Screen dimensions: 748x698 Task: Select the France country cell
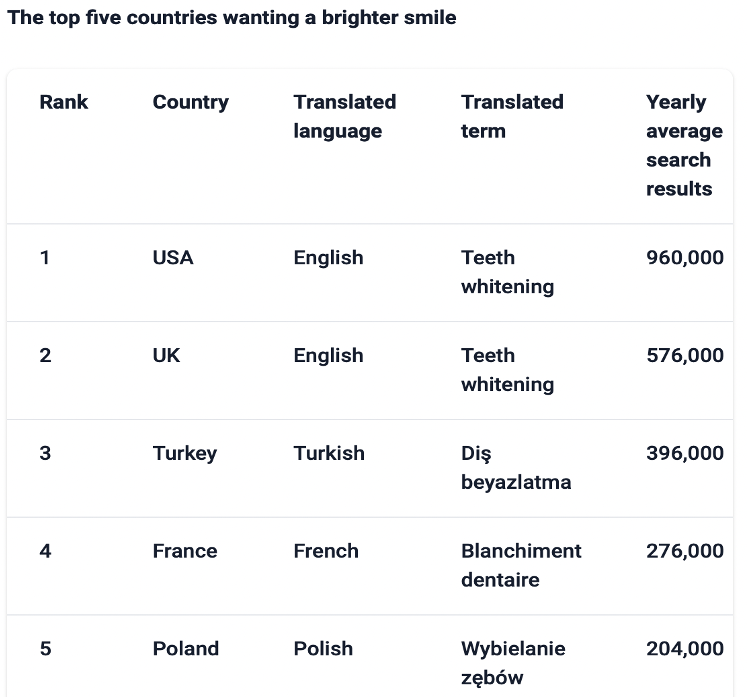[x=185, y=551]
